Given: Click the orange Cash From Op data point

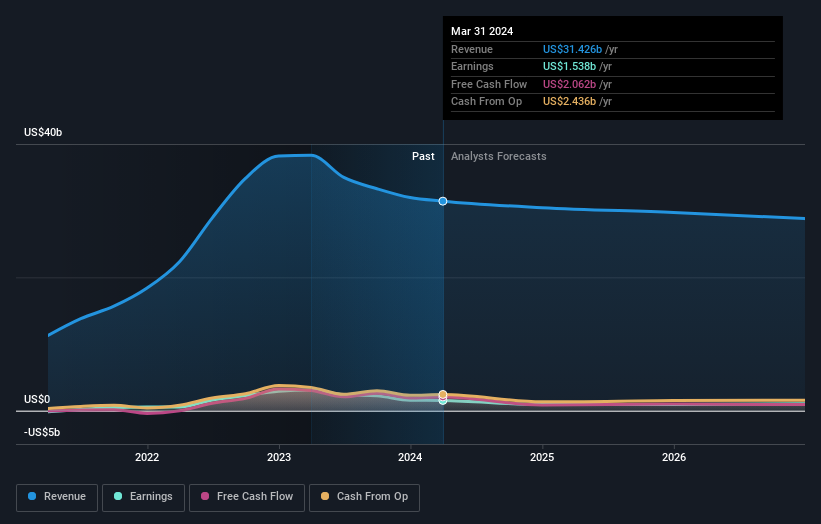Looking at the screenshot, I should [x=443, y=394].
